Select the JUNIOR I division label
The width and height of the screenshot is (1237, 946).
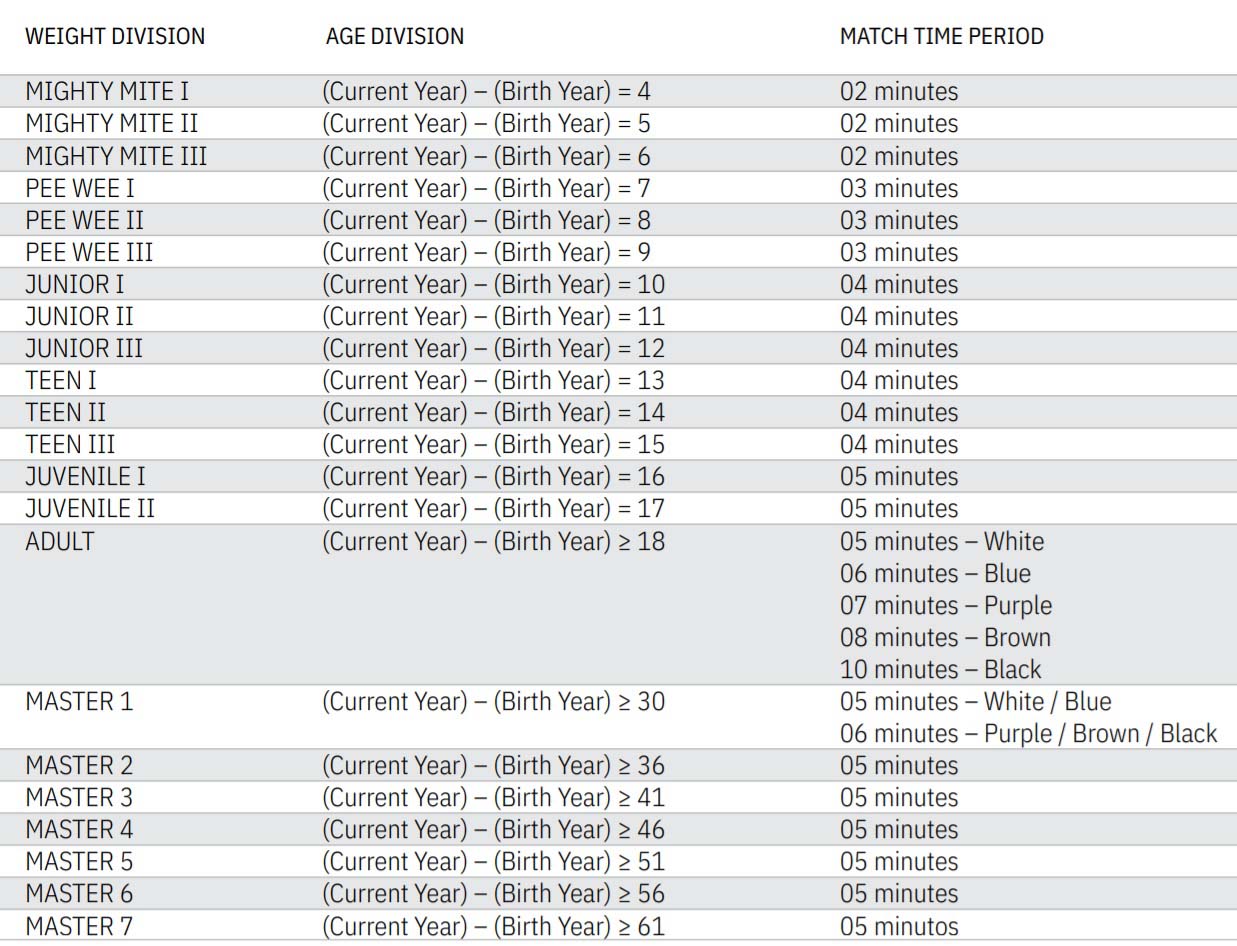tap(75, 284)
